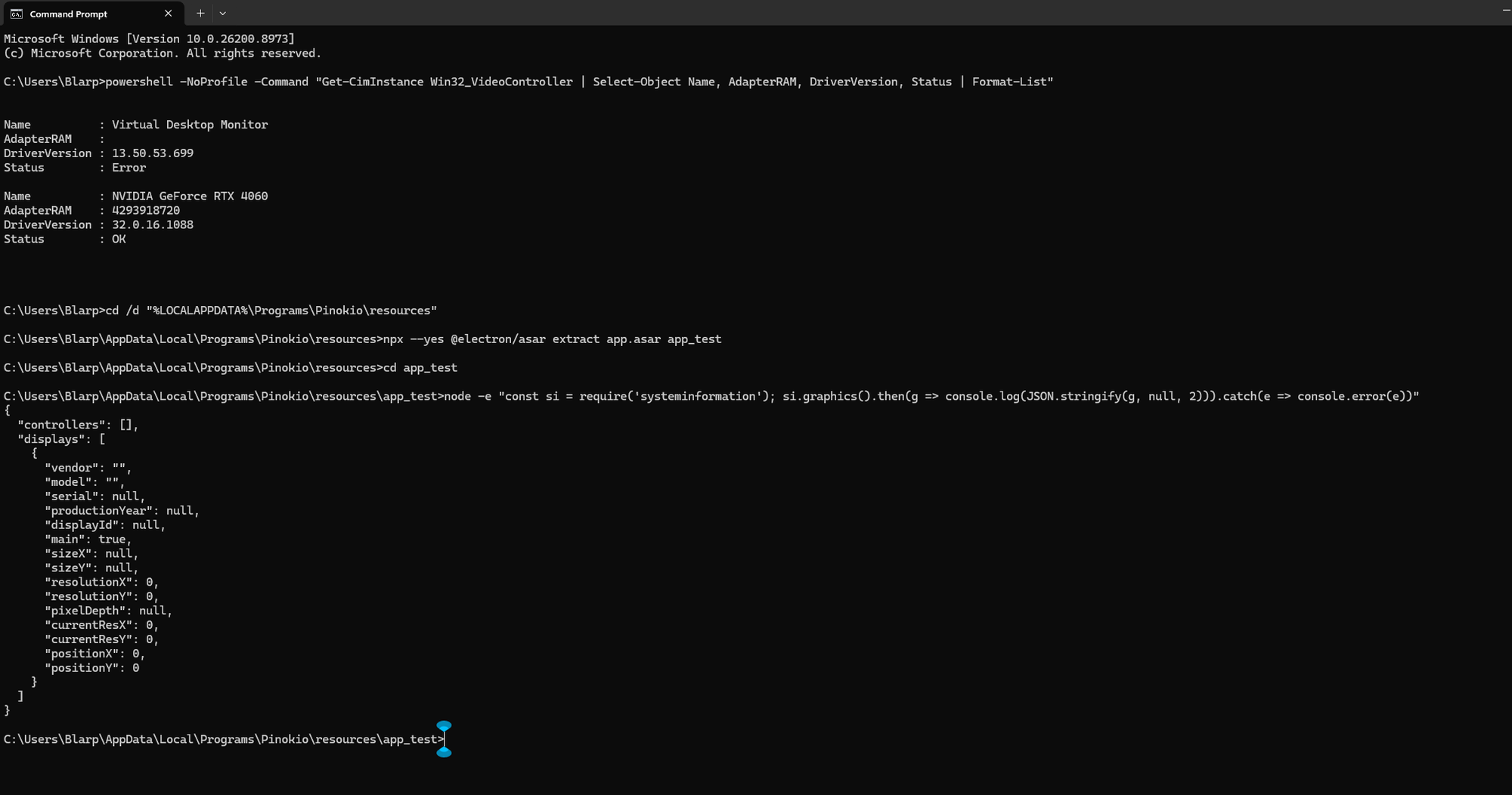Click driver version 13.50.53.699
Screen dimensions: 1512x795
point(153,153)
